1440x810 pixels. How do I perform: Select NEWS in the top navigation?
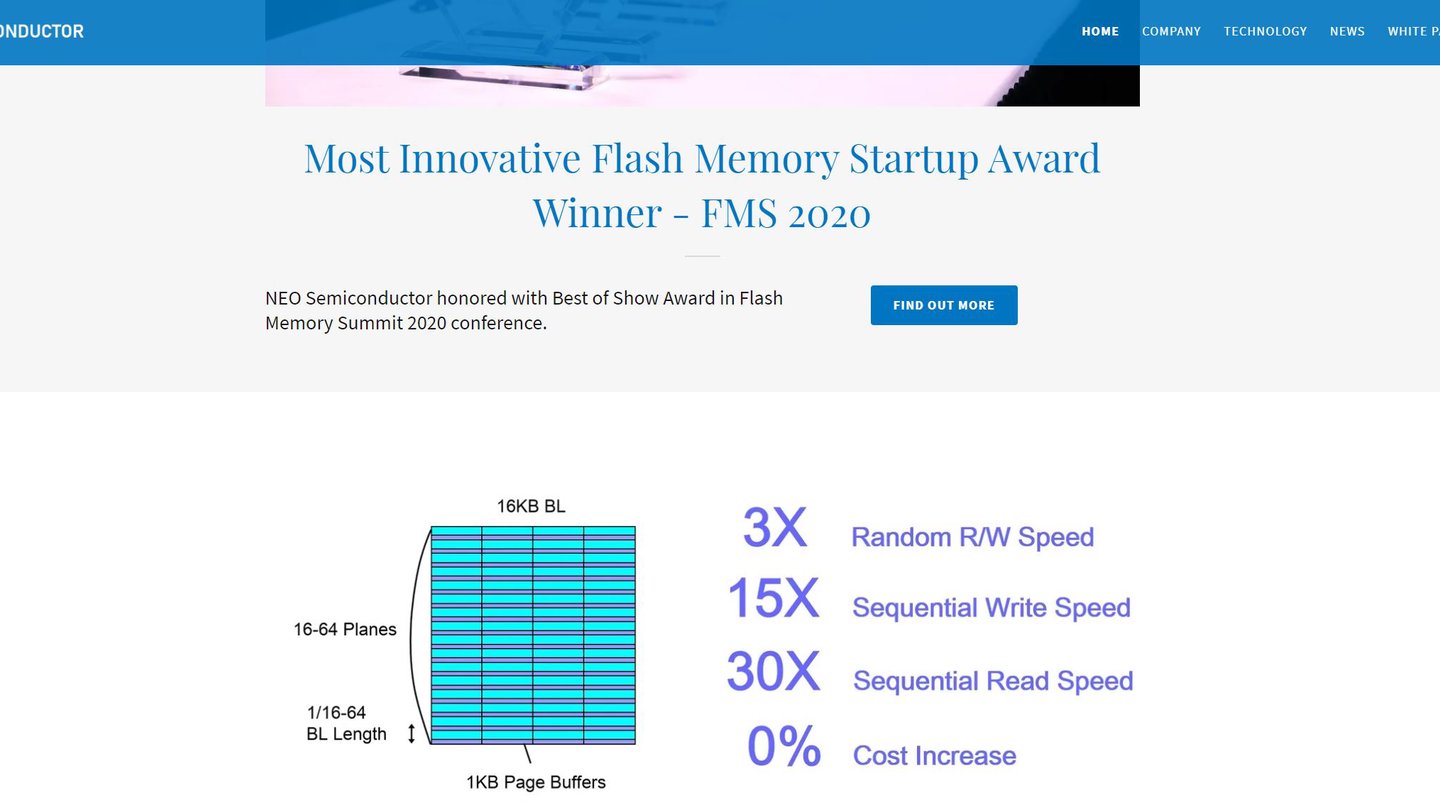1347,31
